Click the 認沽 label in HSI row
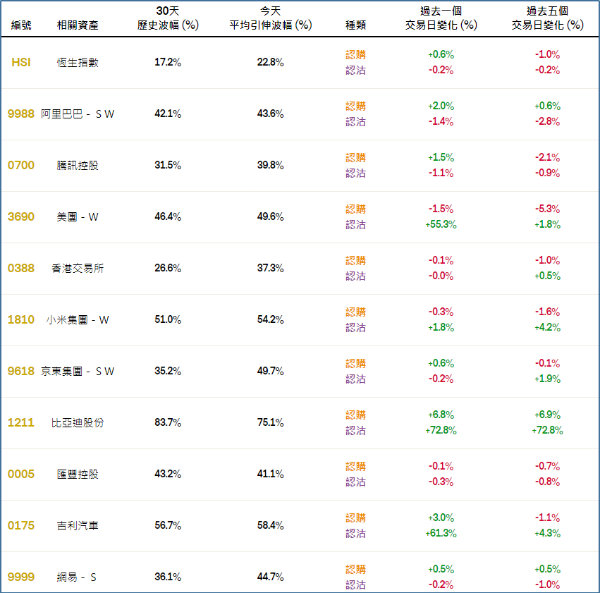This screenshot has height=593, width=600. coord(355,70)
